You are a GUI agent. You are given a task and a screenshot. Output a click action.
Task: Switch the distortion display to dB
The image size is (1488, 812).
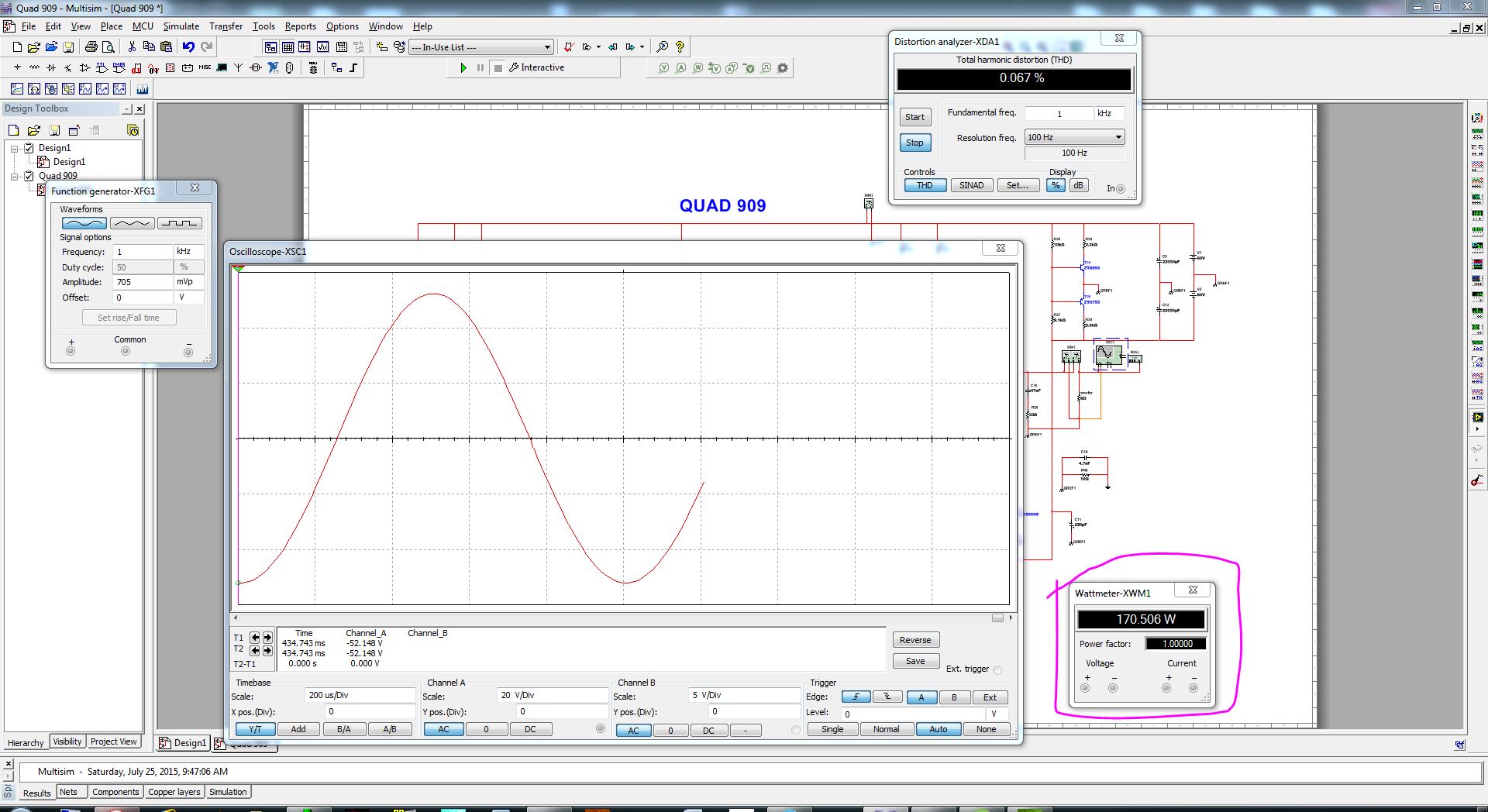click(x=1078, y=185)
